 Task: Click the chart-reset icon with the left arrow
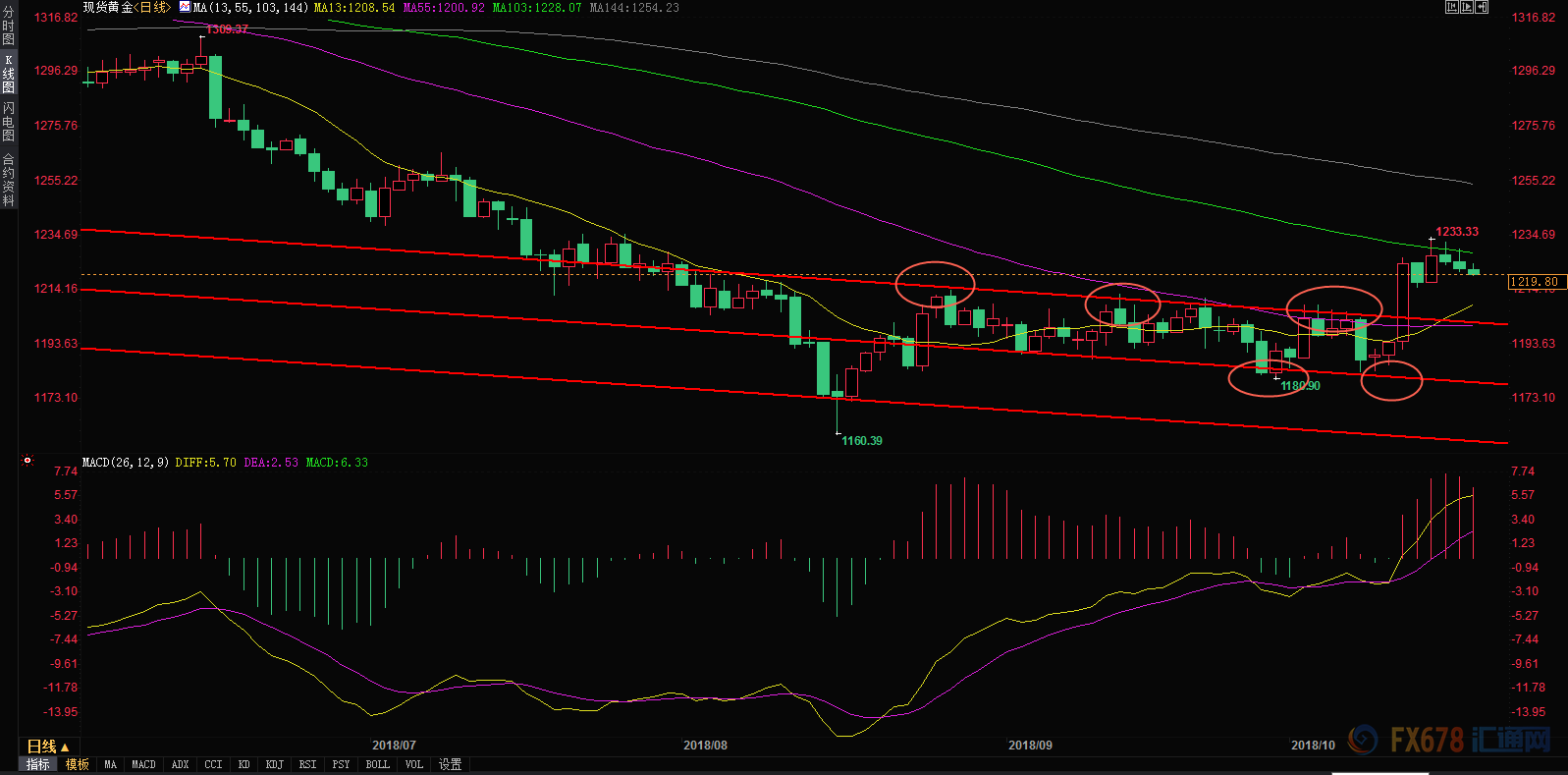click(x=1452, y=7)
